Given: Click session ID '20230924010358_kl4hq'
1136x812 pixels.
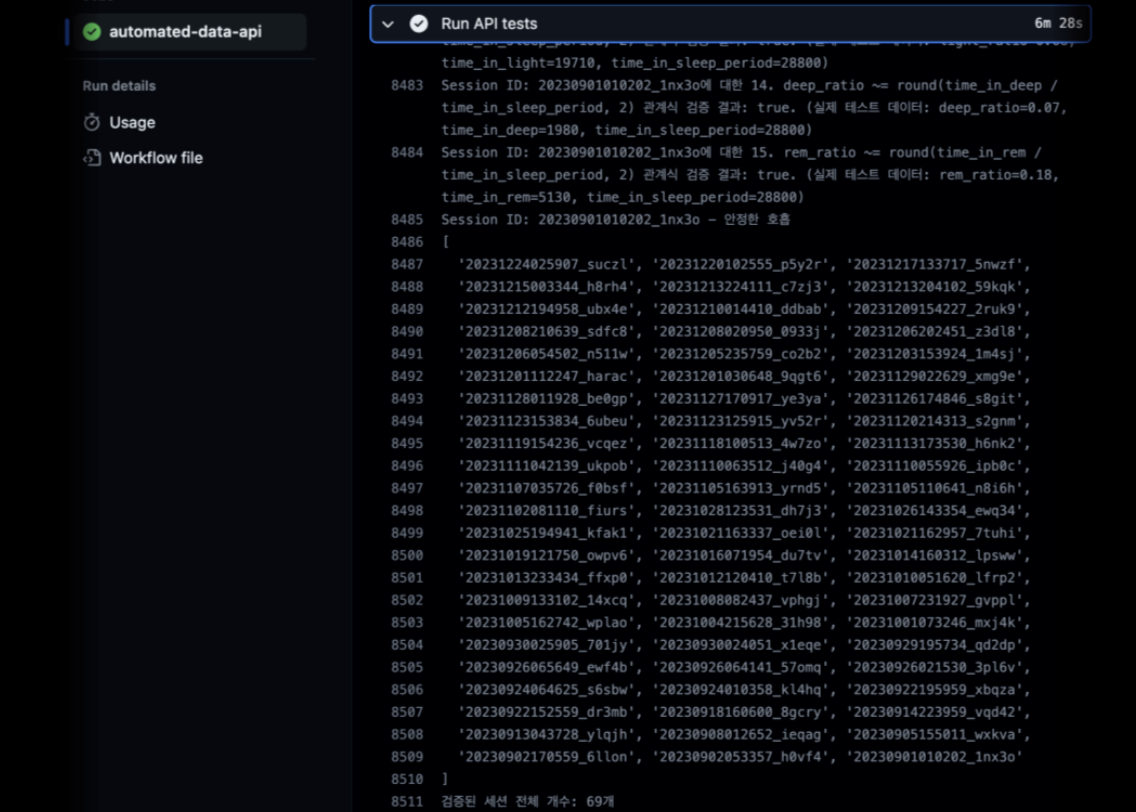Looking at the screenshot, I should pos(740,690).
